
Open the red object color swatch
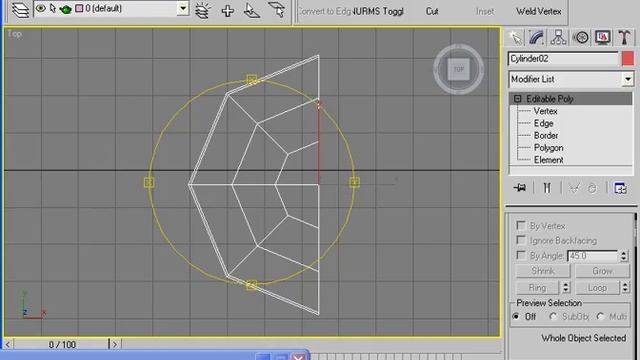tap(628, 59)
